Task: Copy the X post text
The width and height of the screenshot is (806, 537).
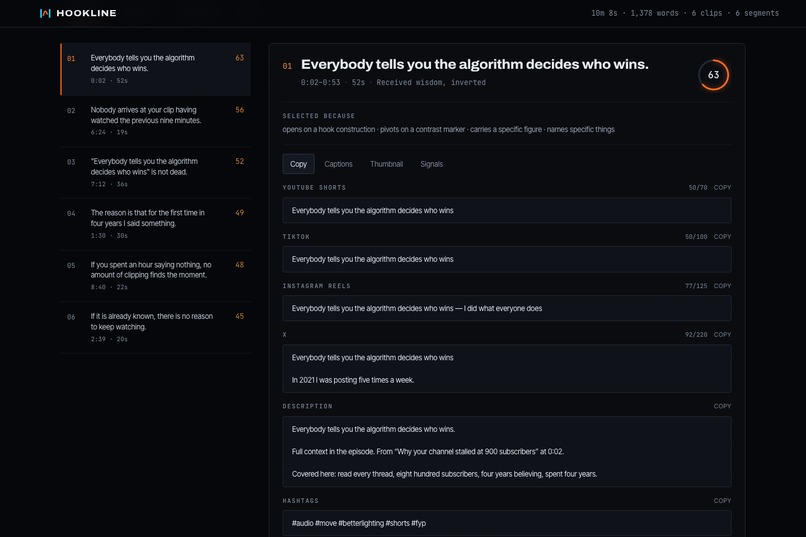Action: point(722,335)
